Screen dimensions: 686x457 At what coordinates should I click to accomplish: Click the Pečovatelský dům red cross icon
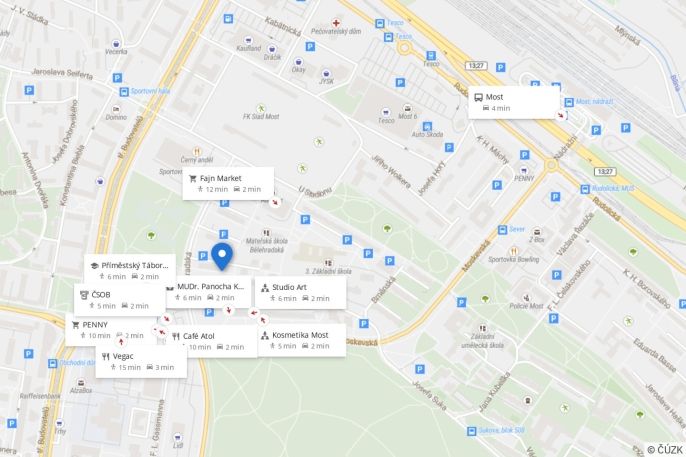point(336,23)
